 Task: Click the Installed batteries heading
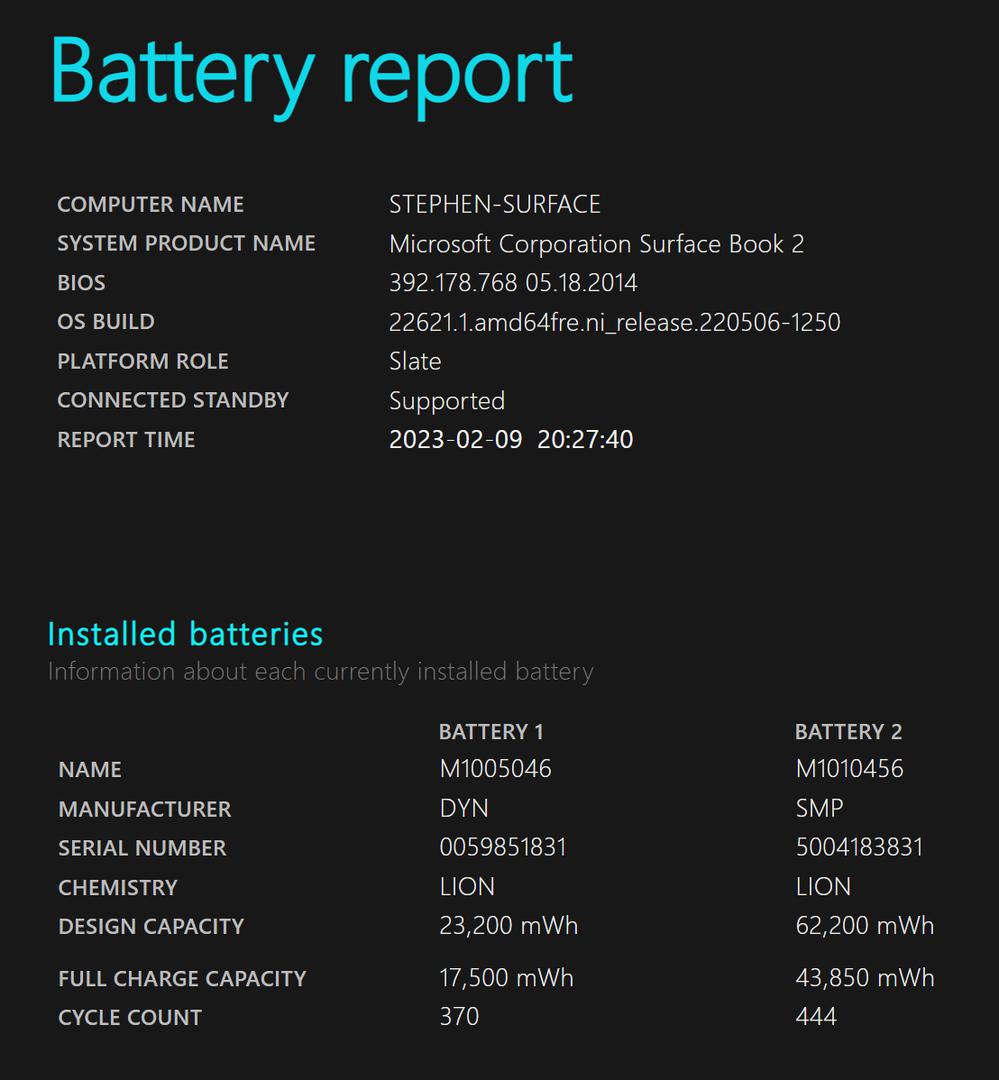pos(185,634)
